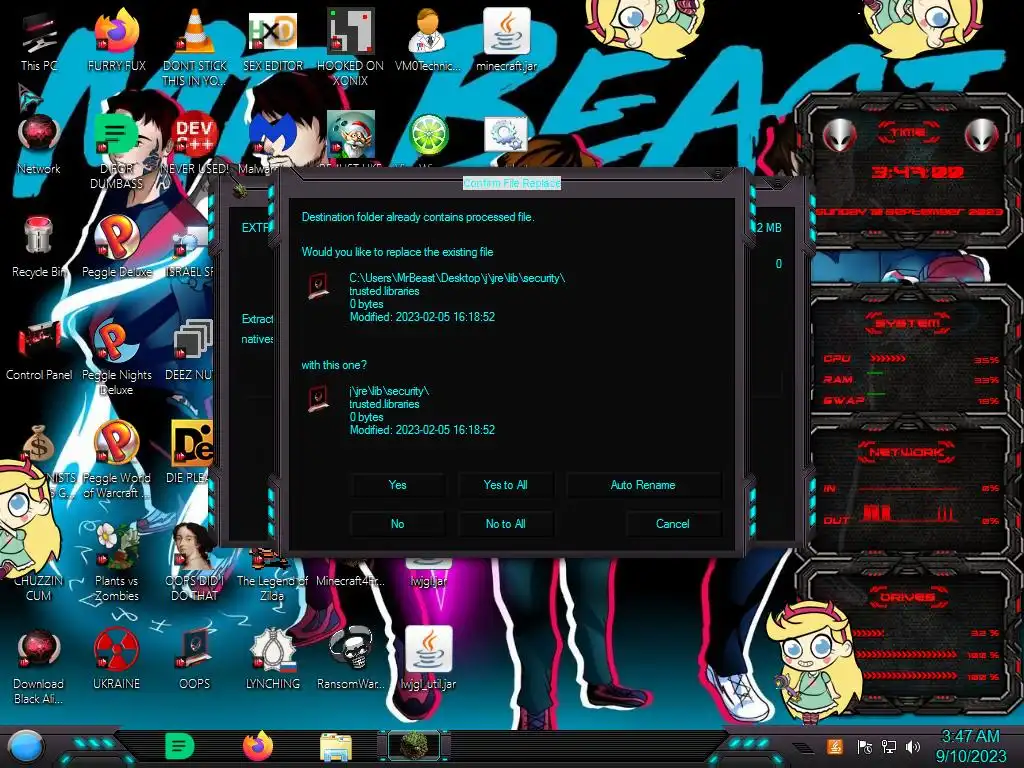
Task: Open Control Panel desktop icon
Action: point(39,349)
